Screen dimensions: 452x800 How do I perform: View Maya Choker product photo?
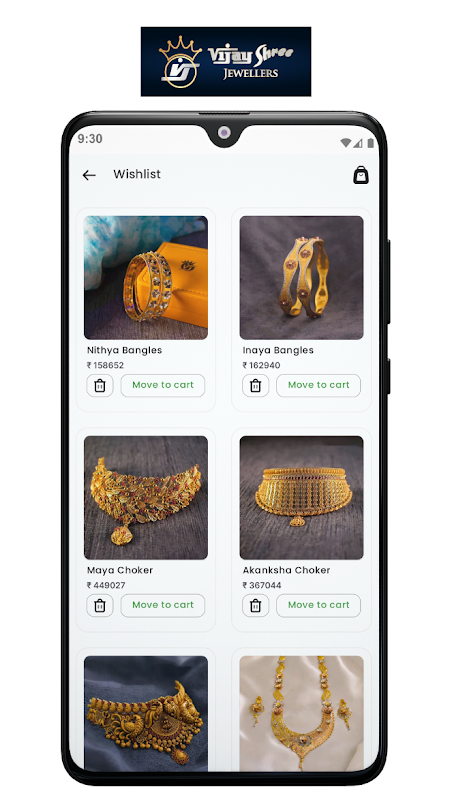tap(146, 497)
